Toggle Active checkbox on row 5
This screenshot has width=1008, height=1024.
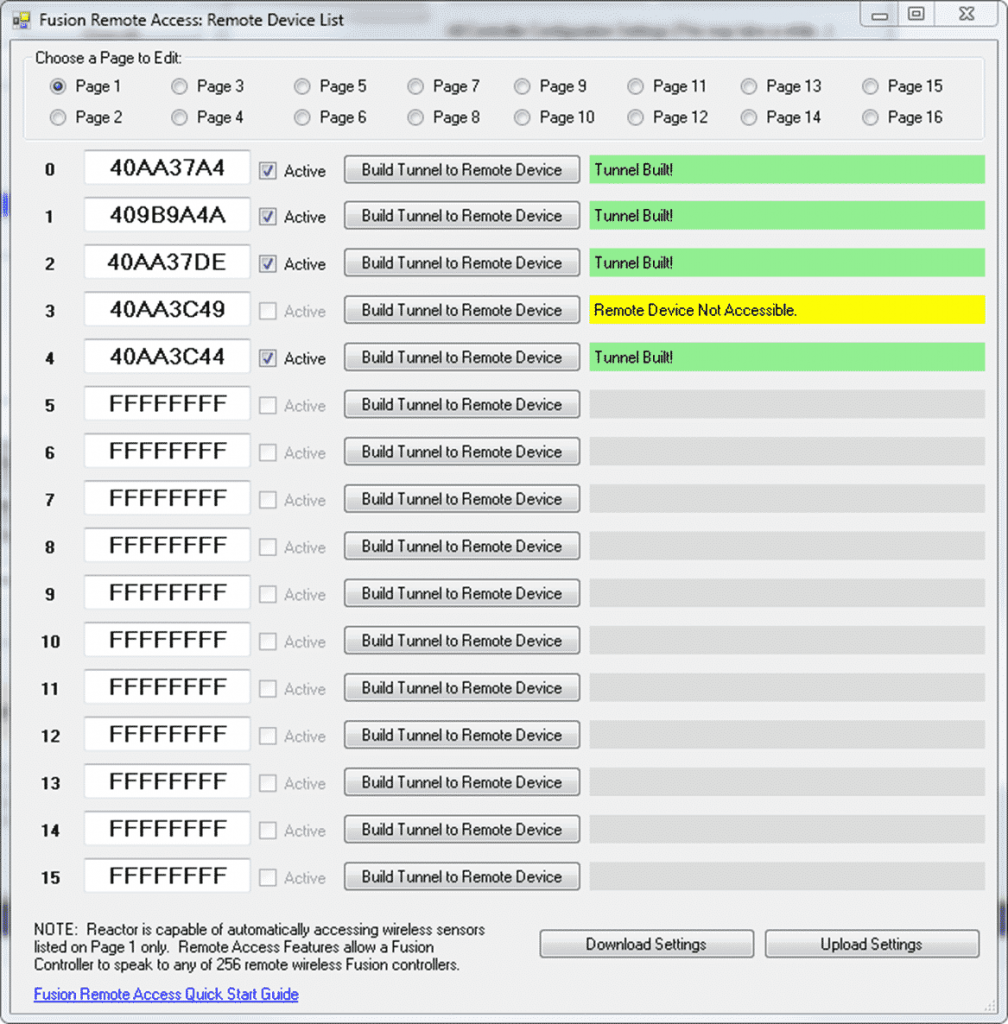tap(266, 405)
